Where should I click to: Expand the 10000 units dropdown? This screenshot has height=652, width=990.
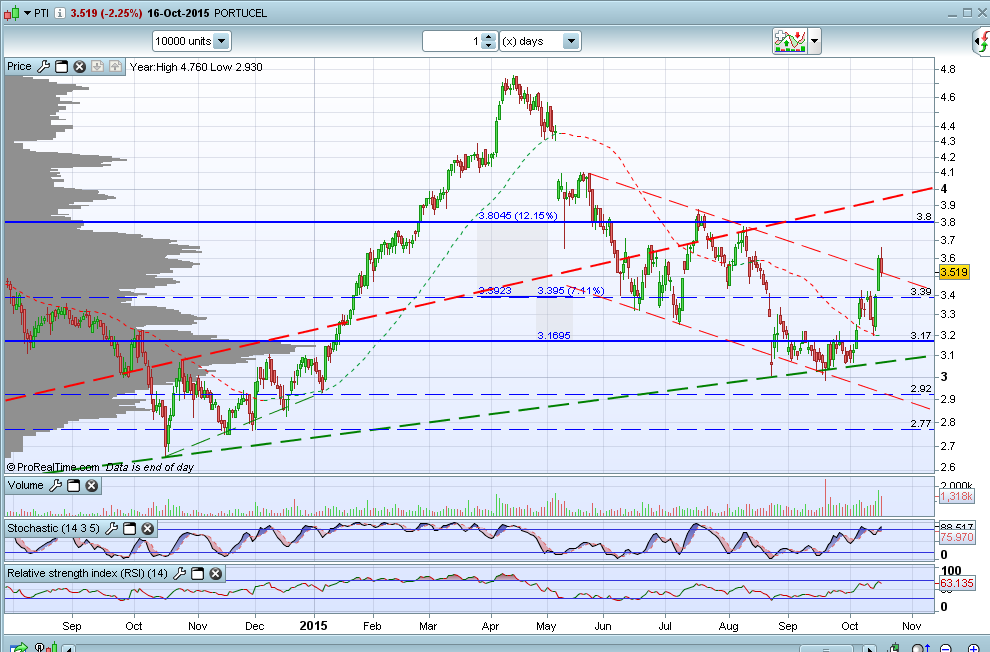[x=221, y=42]
